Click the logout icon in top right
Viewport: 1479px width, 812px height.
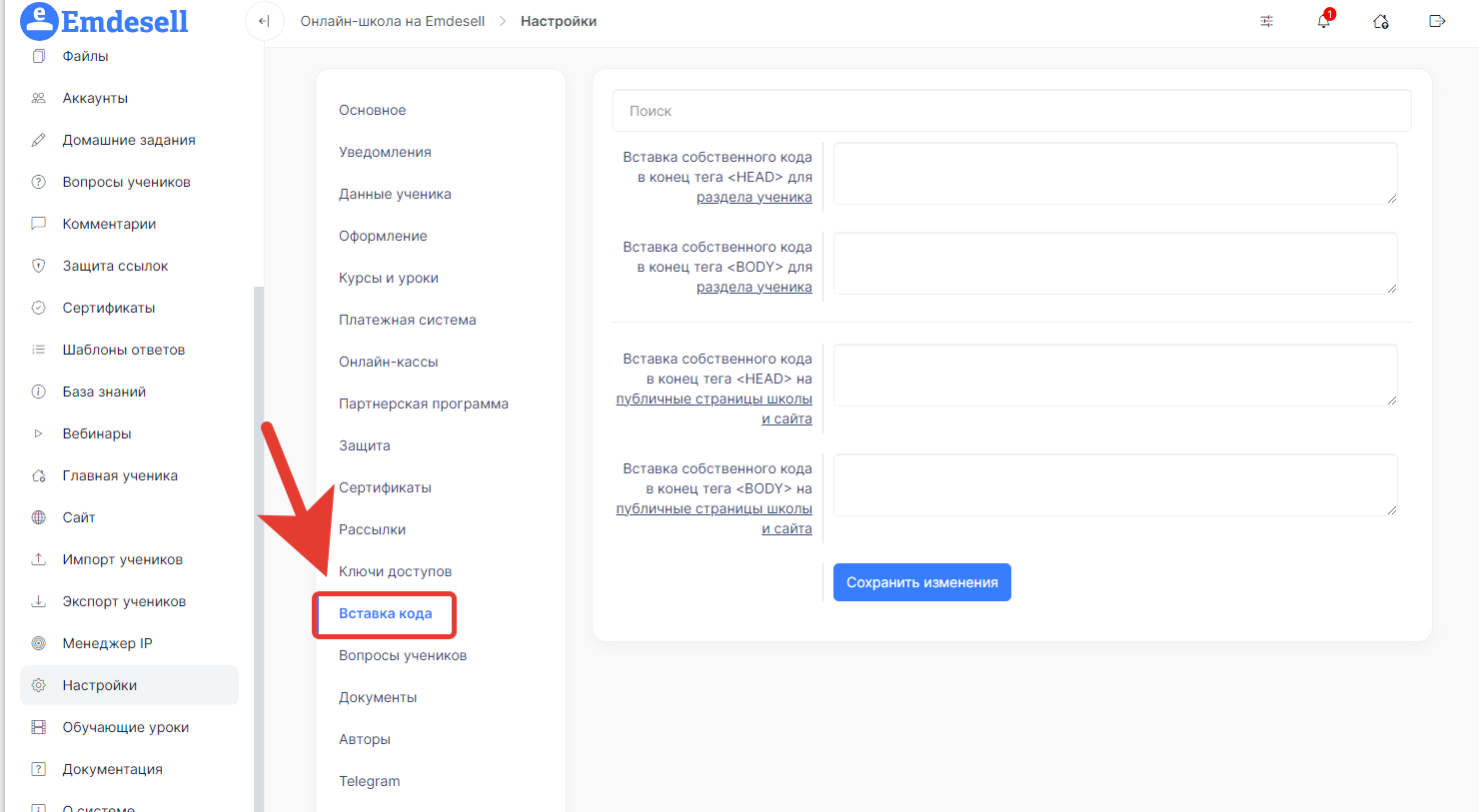point(1437,21)
